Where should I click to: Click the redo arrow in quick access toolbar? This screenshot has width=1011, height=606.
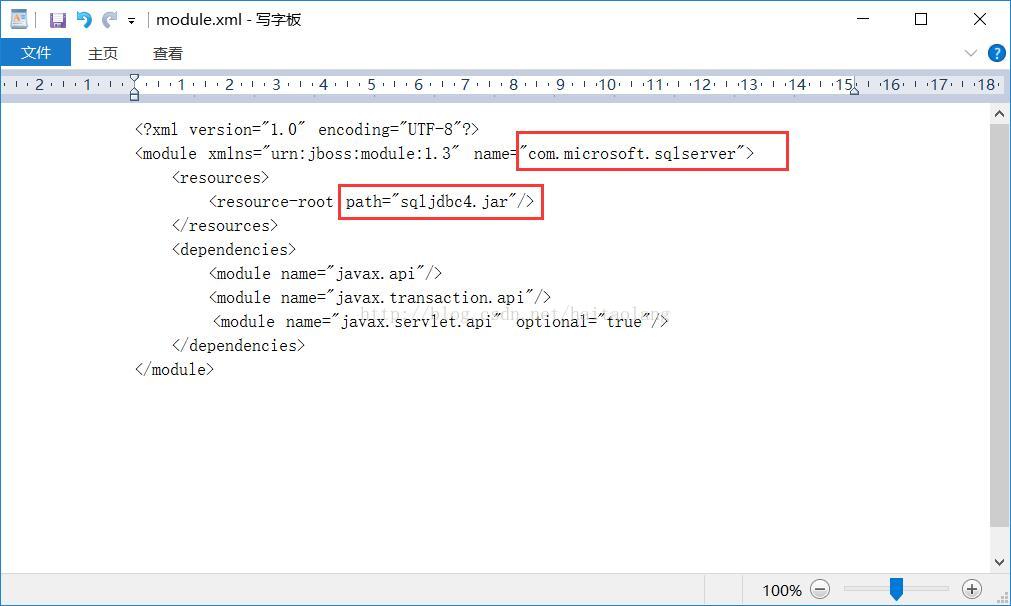[x=110, y=20]
